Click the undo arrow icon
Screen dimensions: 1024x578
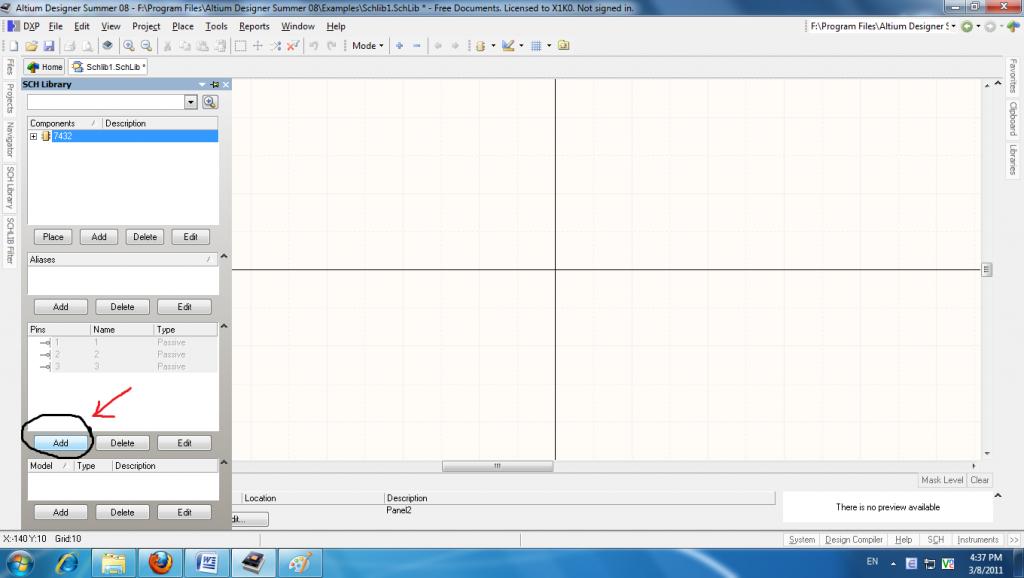314,46
